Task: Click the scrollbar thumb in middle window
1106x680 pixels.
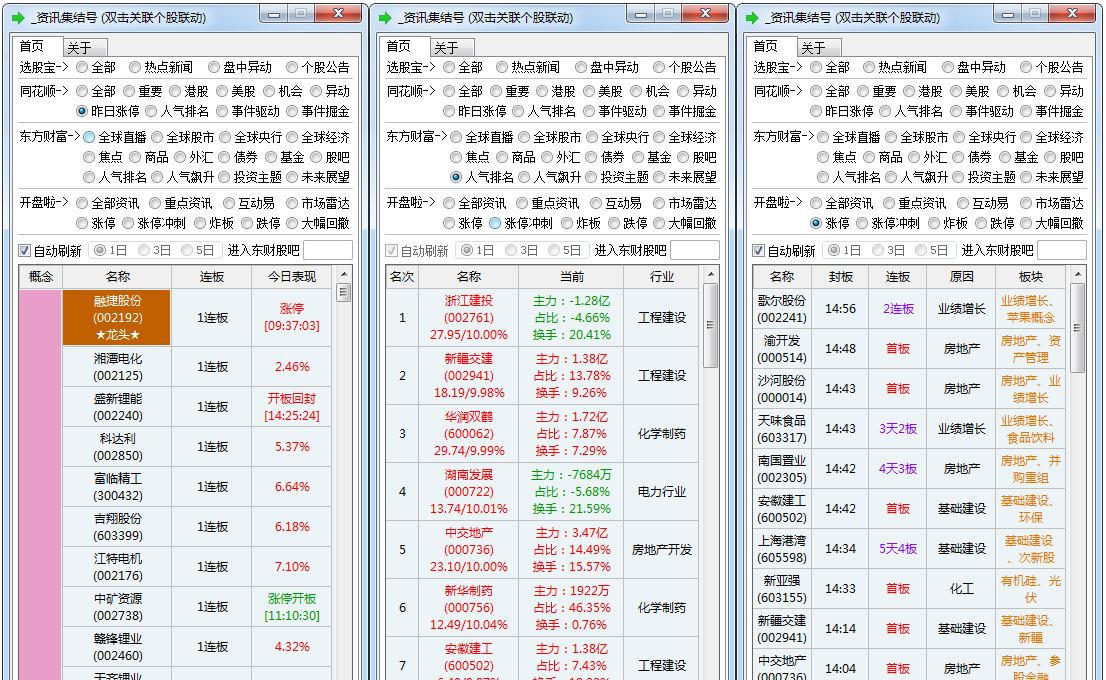Action: [x=711, y=325]
